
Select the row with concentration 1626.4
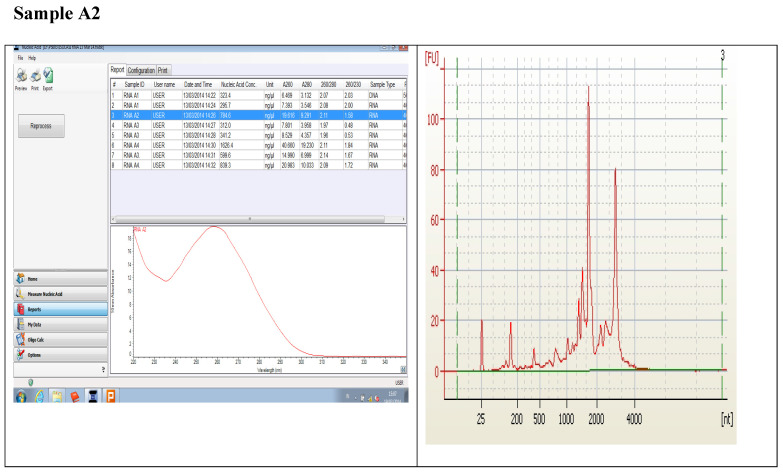(258, 145)
